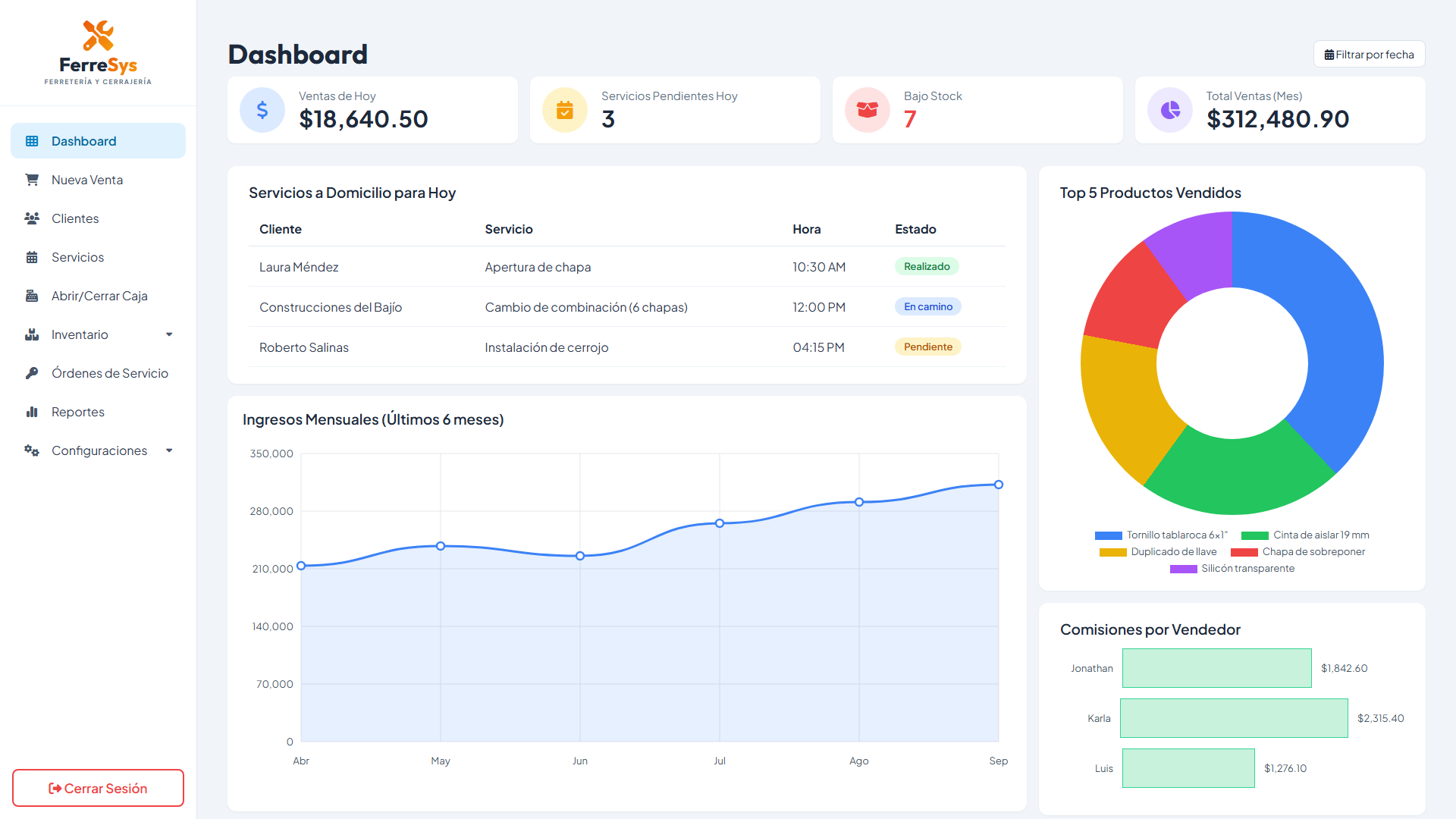Viewport: 1456px width, 819px height.
Task: Expand the Configuraciones submenu arrow
Action: click(169, 450)
